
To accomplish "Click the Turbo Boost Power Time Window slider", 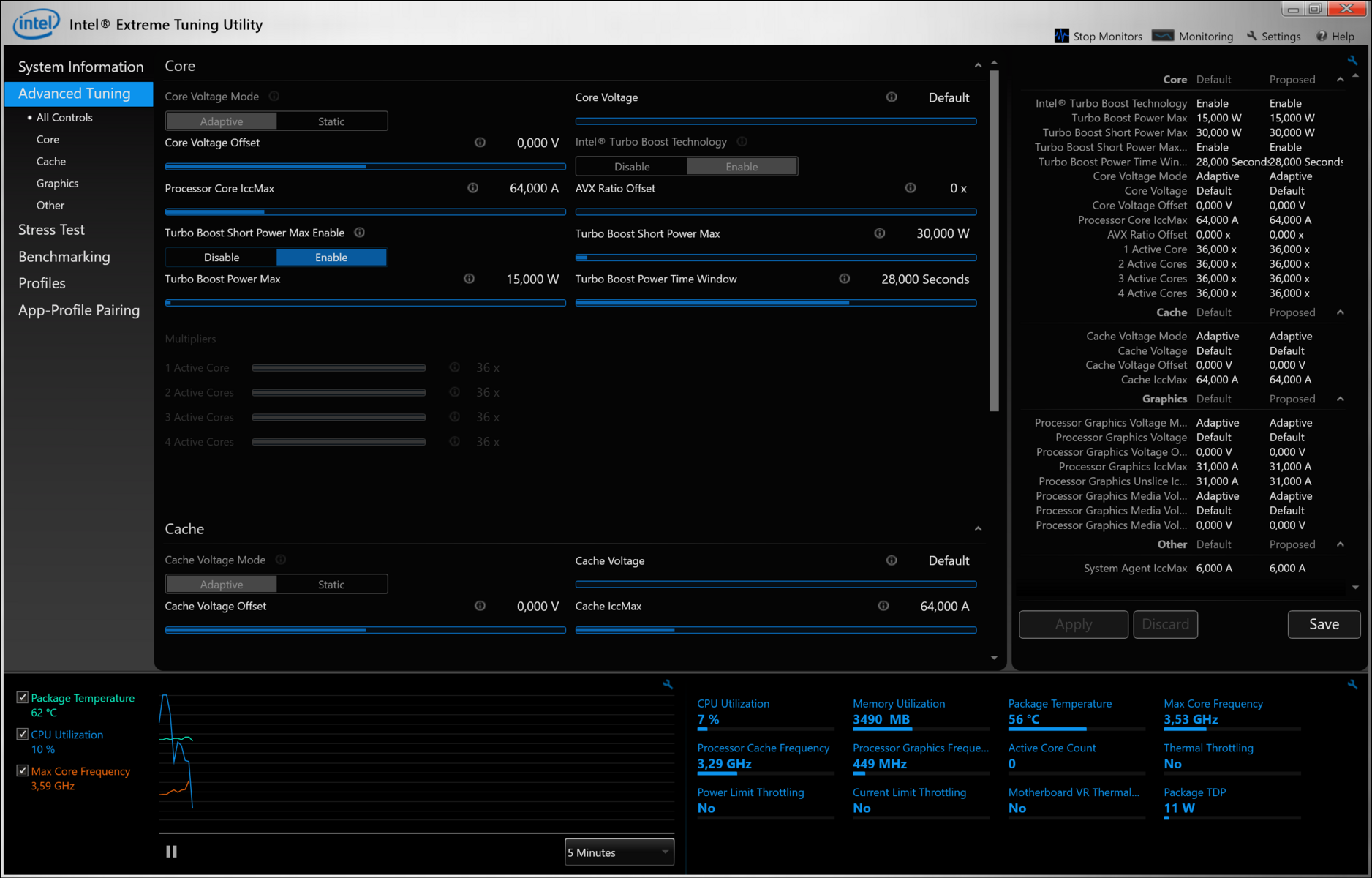I will (775, 303).
